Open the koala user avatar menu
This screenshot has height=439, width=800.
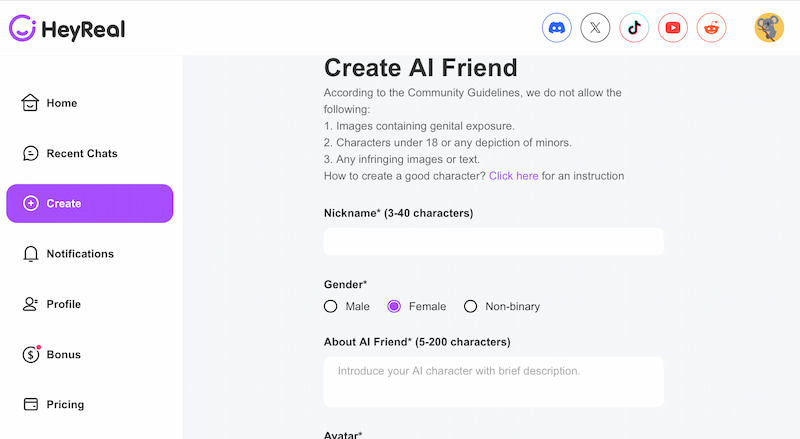point(769,28)
